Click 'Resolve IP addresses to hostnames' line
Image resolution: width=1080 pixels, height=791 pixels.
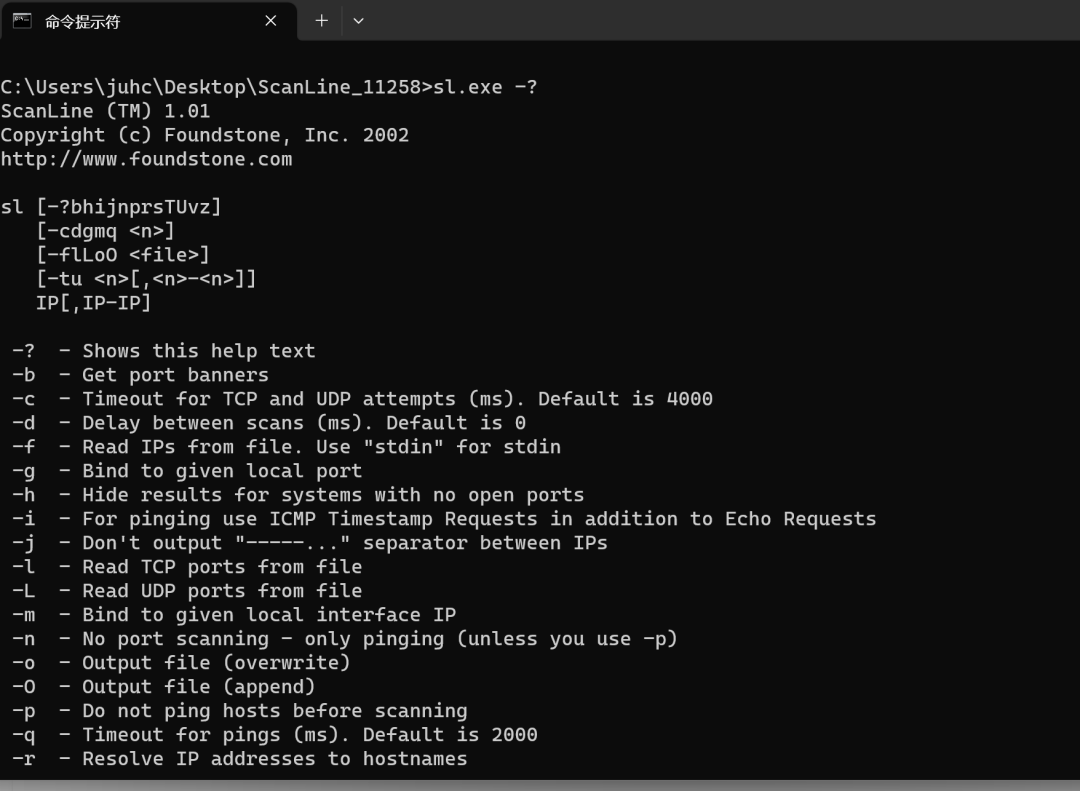click(240, 759)
